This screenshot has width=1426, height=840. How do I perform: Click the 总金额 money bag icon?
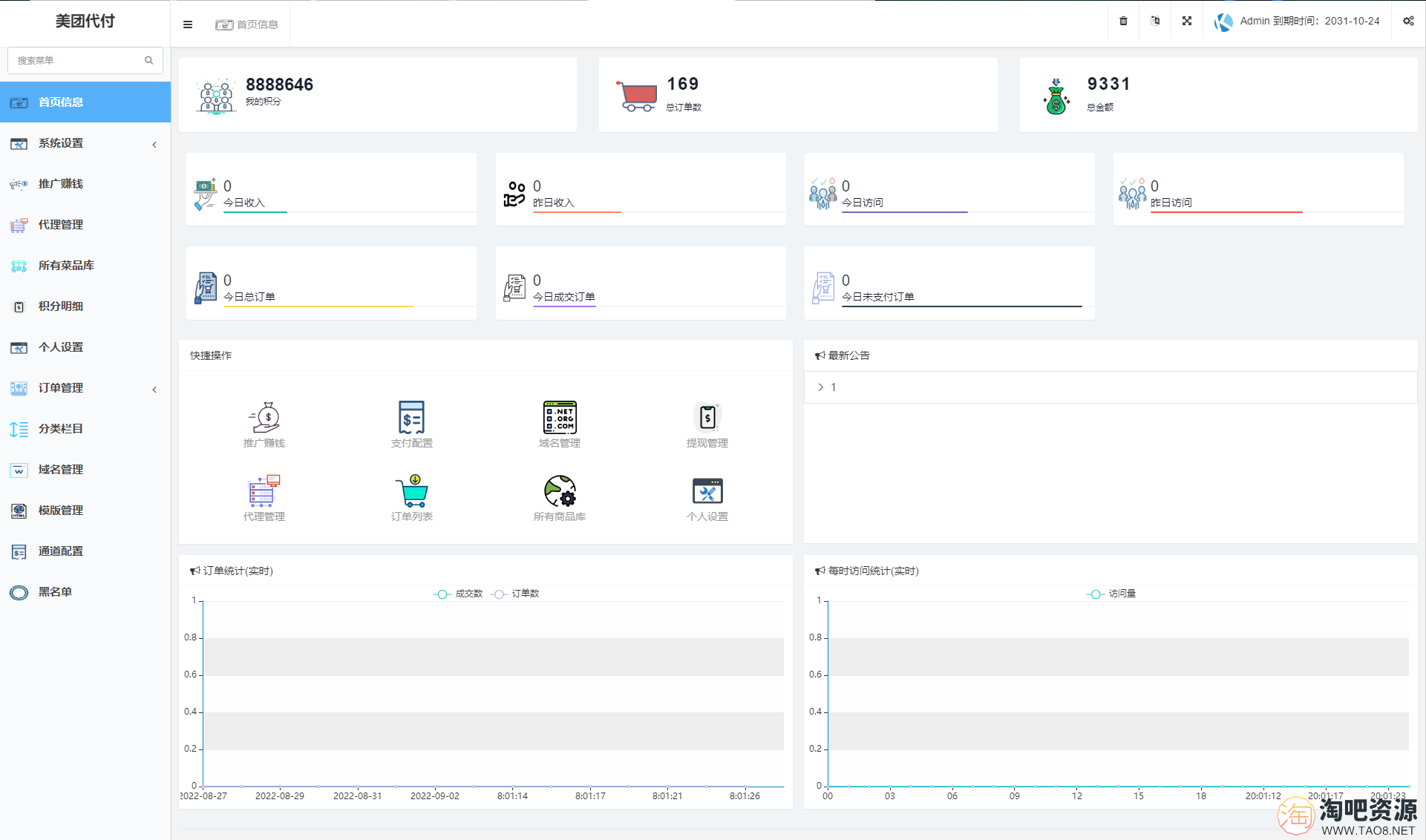click(x=1056, y=96)
